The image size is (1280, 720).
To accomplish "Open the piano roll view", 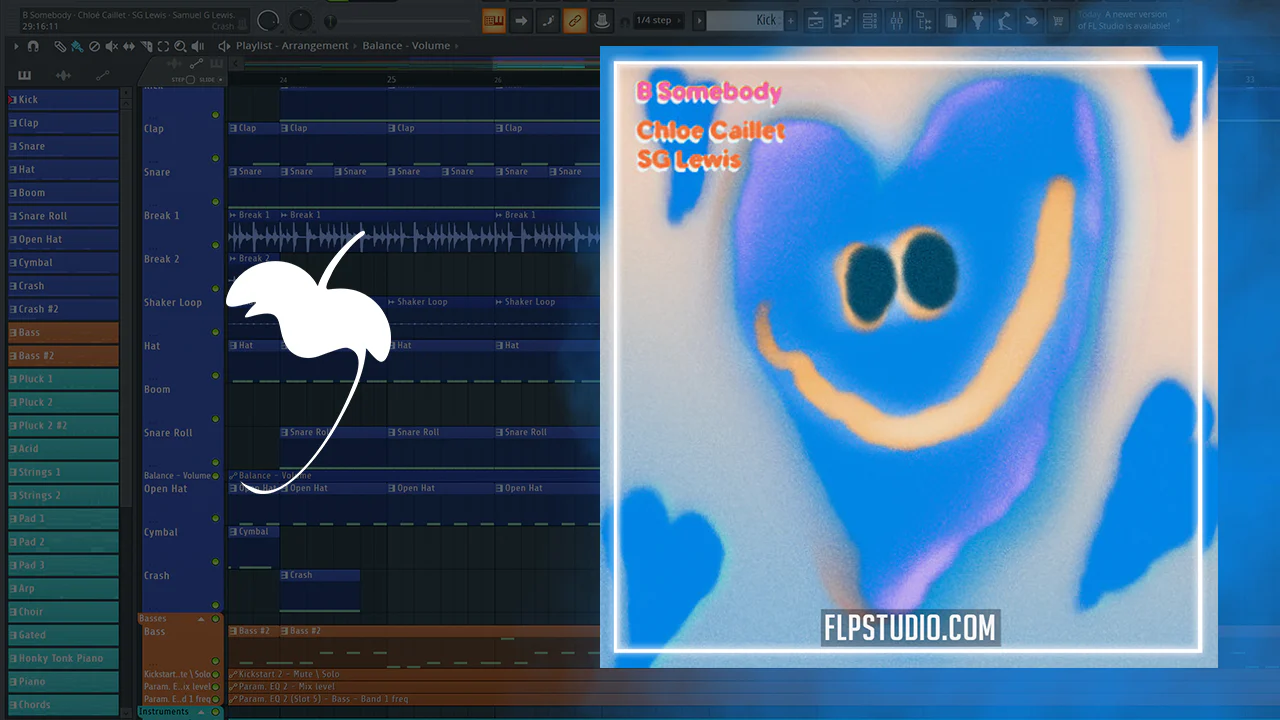I will (843, 20).
